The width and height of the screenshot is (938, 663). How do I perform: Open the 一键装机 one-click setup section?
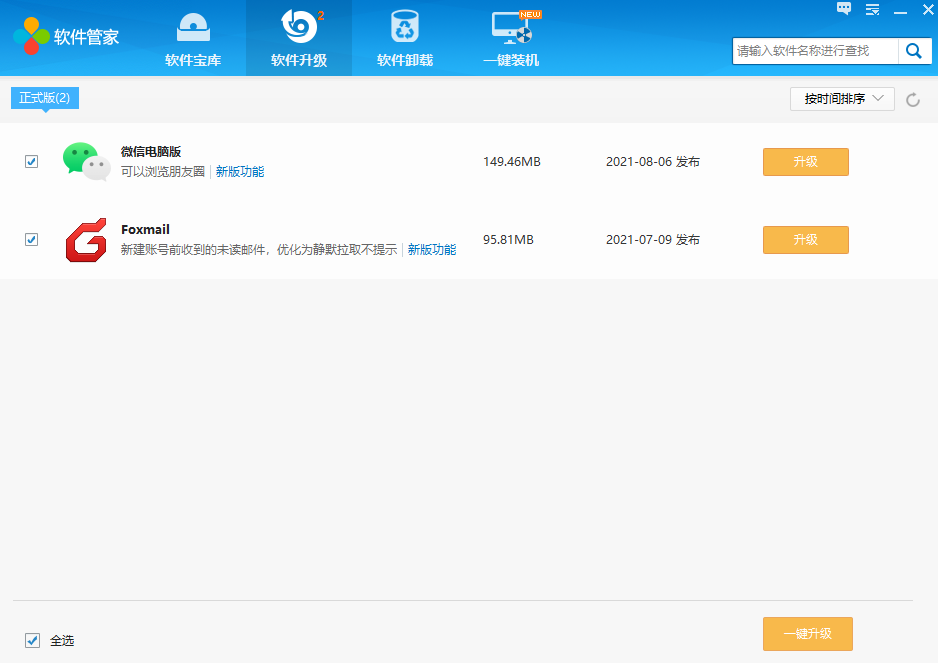click(x=511, y=39)
